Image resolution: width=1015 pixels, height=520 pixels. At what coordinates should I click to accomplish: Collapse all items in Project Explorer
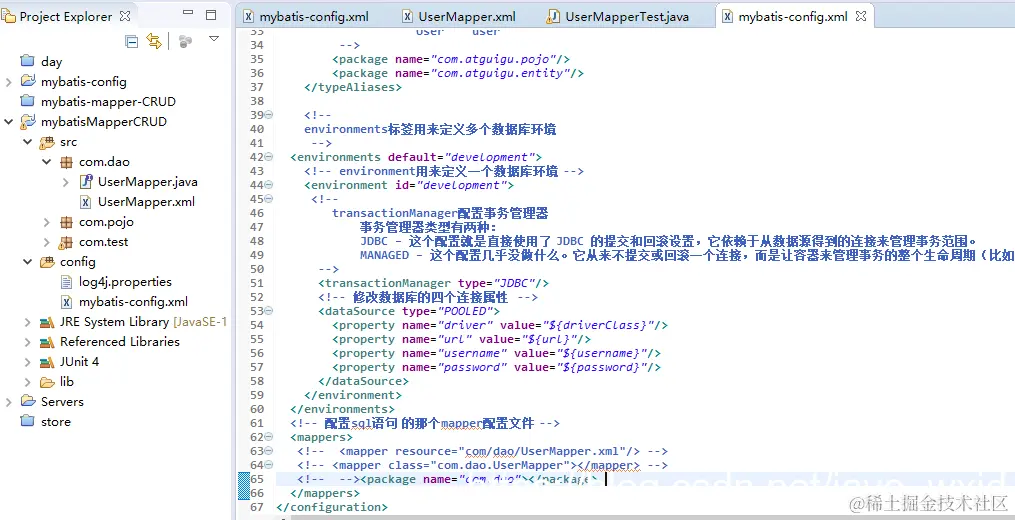(x=131, y=42)
